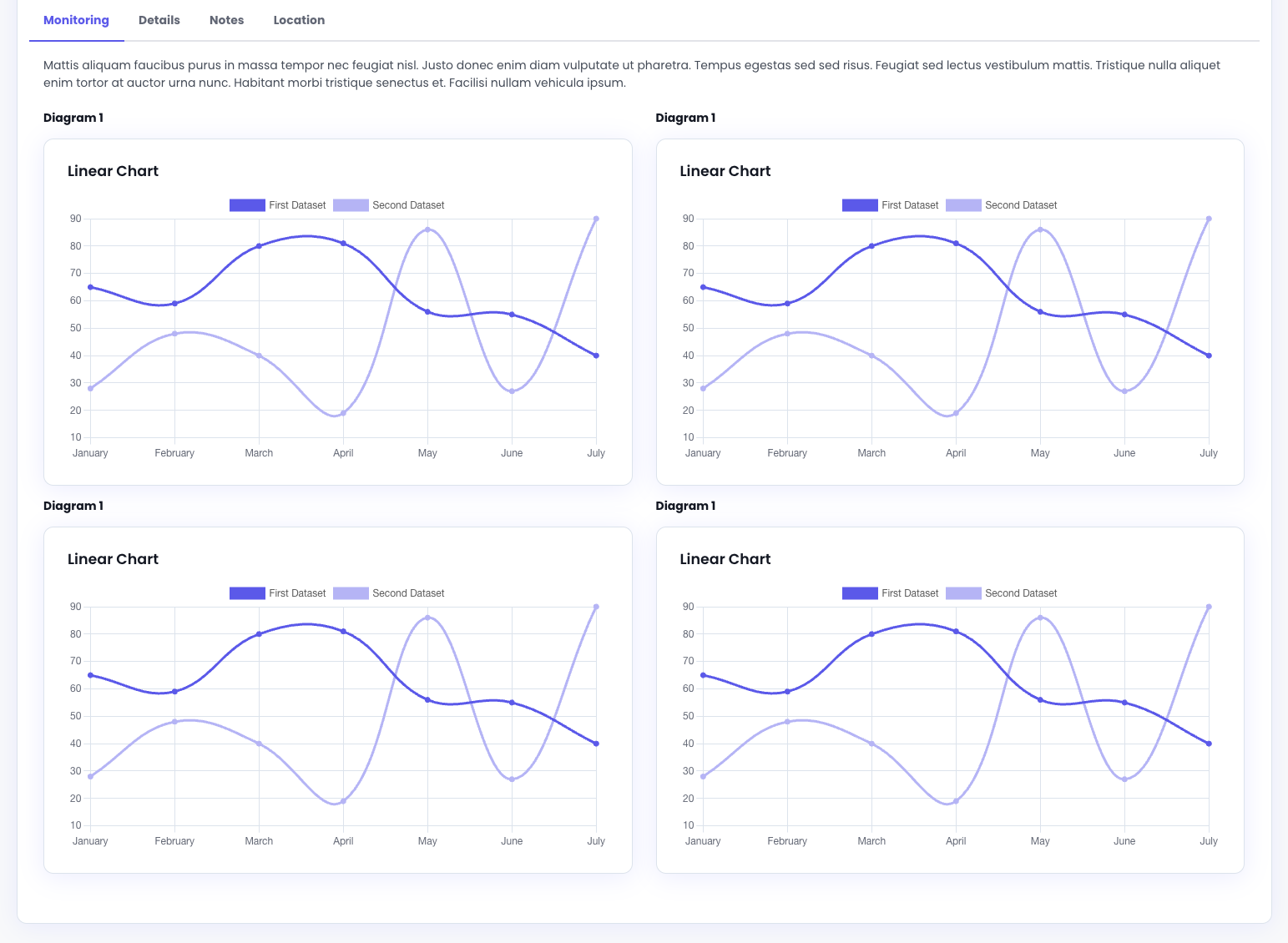Select Second Dataset May peak point in top-left chart
The width and height of the screenshot is (1288, 943).
coord(427,229)
